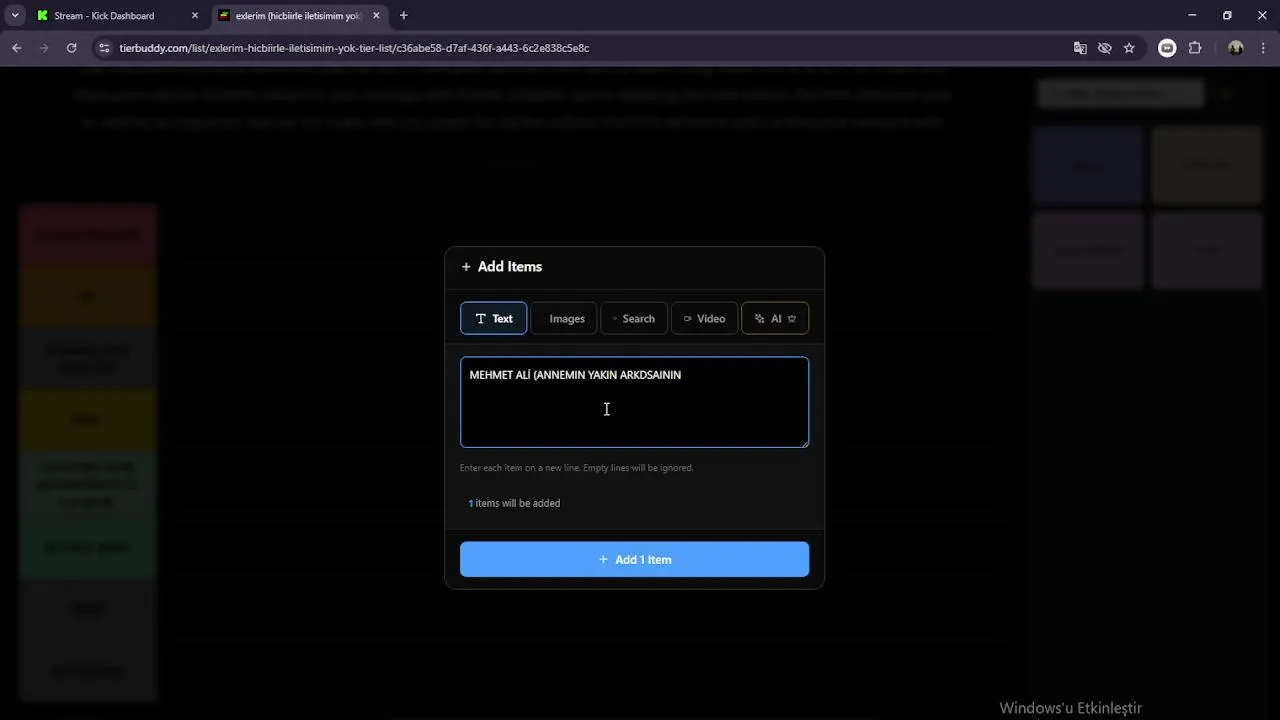1280x720 pixels.
Task: Click the 'Enter each item on a new line' hint
Action: click(576, 468)
